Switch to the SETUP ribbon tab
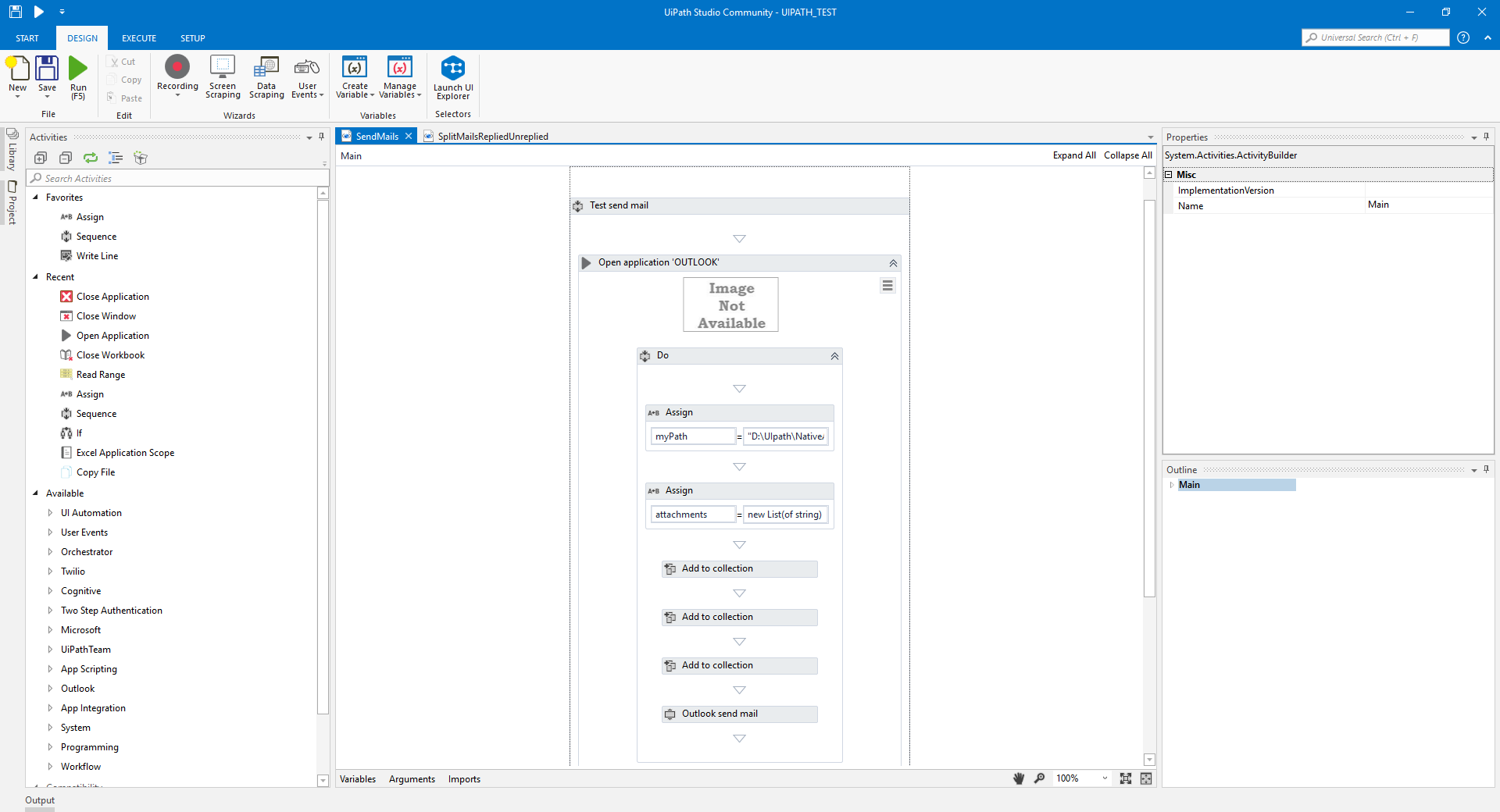 193,38
